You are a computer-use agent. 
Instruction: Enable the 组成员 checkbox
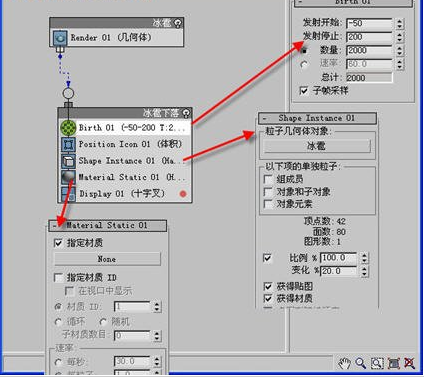pos(268,179)
